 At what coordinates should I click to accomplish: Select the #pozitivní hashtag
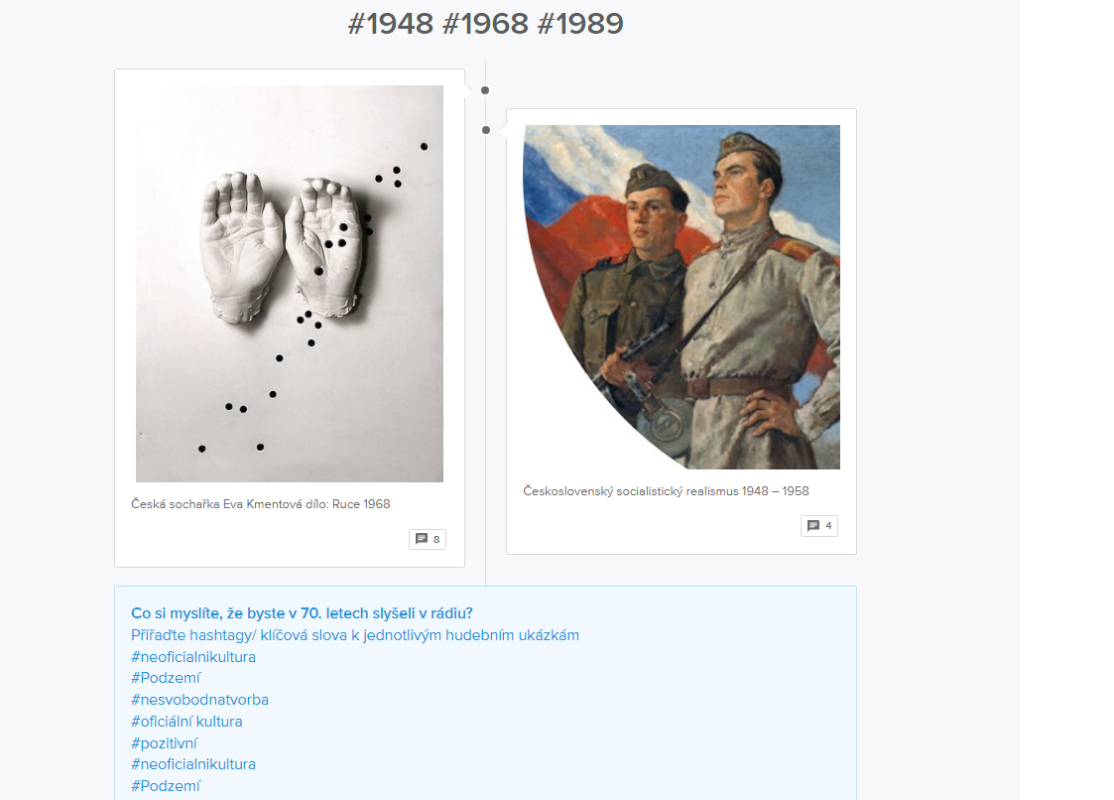(x=164, y=743)
